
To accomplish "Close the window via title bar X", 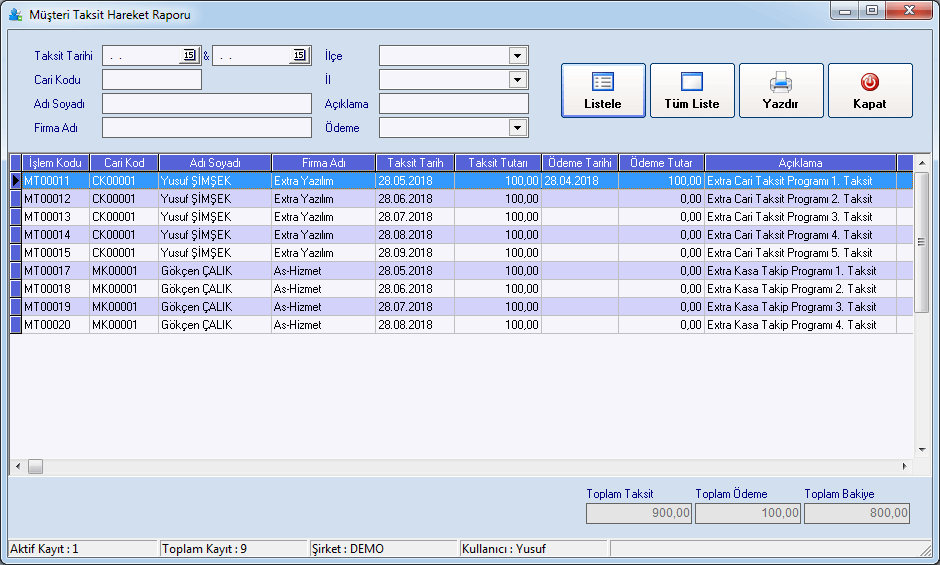I will point(909,11).
